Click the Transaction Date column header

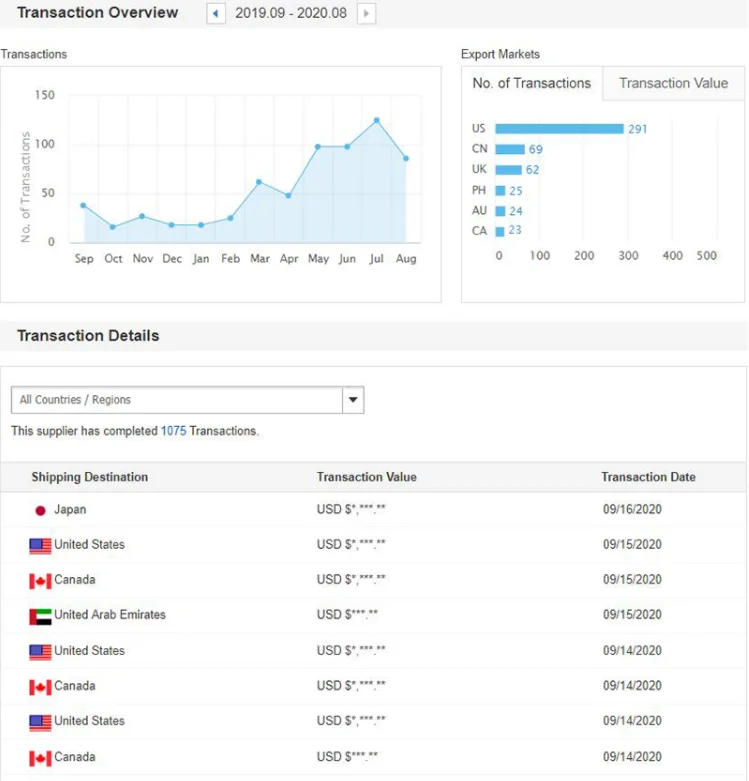click(x=648, y=477)
